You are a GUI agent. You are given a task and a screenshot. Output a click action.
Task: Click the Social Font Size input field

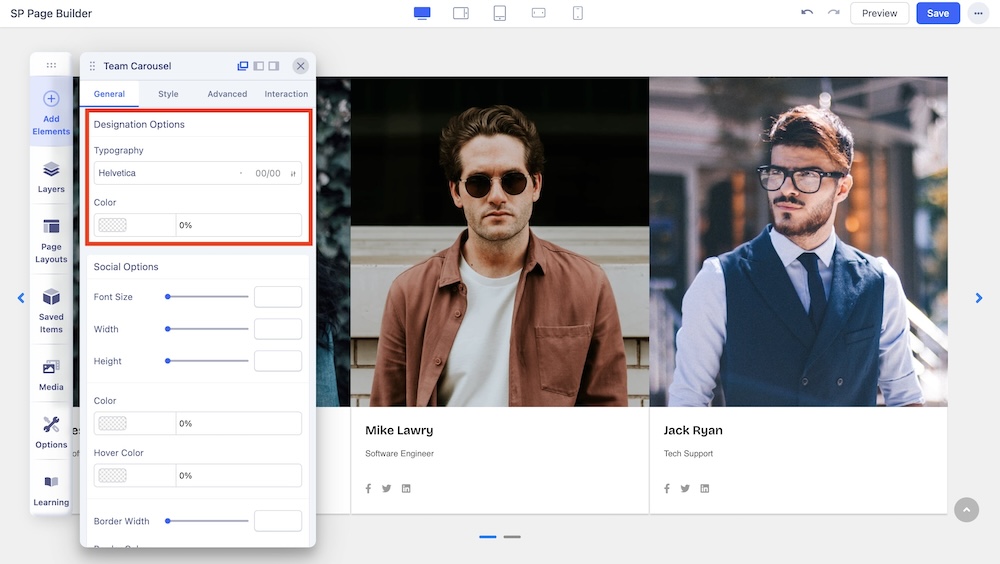277,297
